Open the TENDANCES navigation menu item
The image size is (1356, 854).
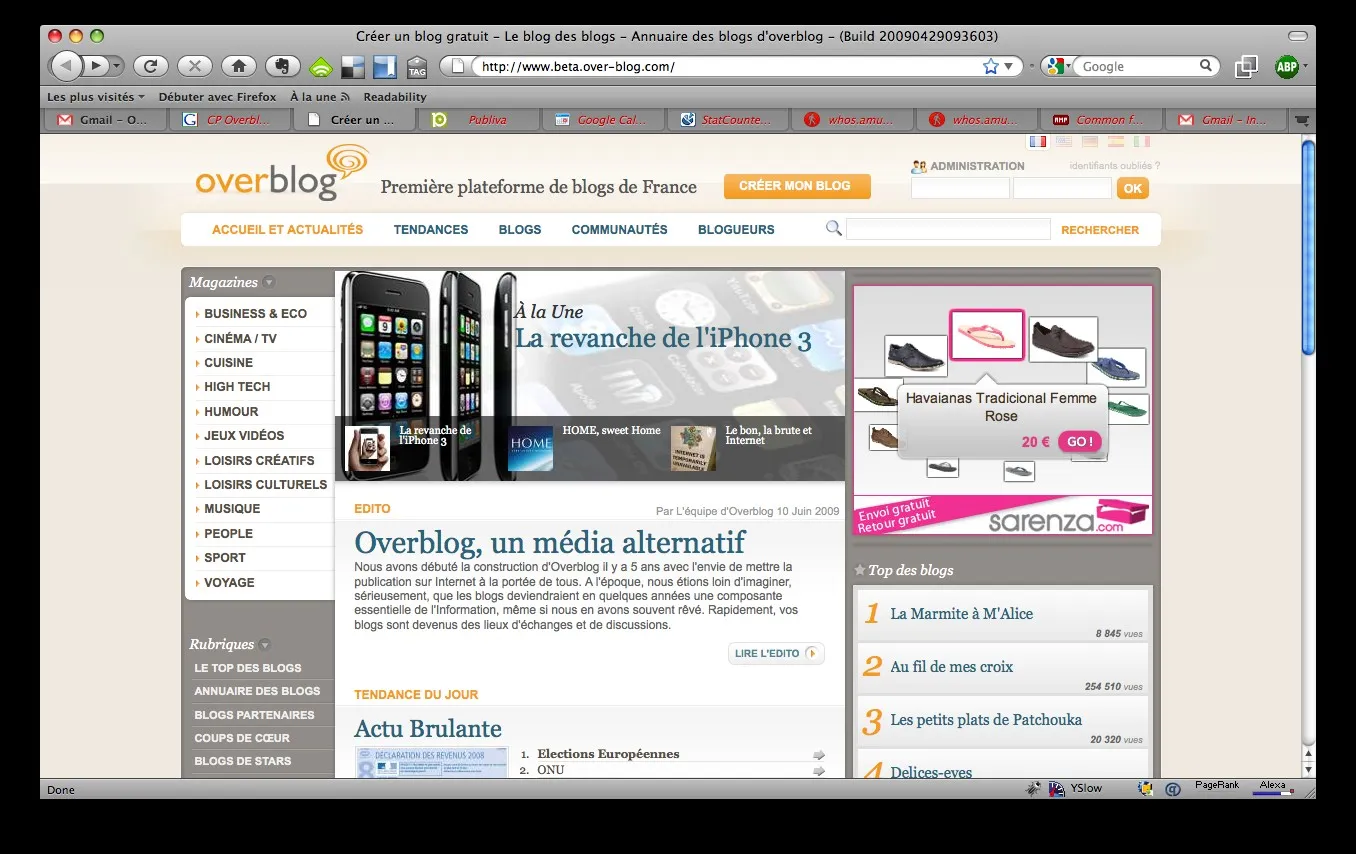click(431, 230)
